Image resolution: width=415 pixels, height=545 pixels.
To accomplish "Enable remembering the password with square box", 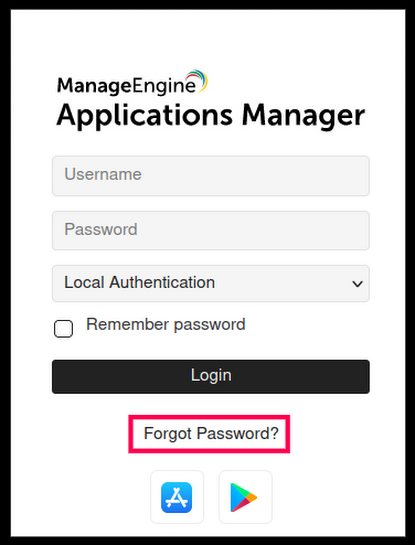I will [63, 328].
